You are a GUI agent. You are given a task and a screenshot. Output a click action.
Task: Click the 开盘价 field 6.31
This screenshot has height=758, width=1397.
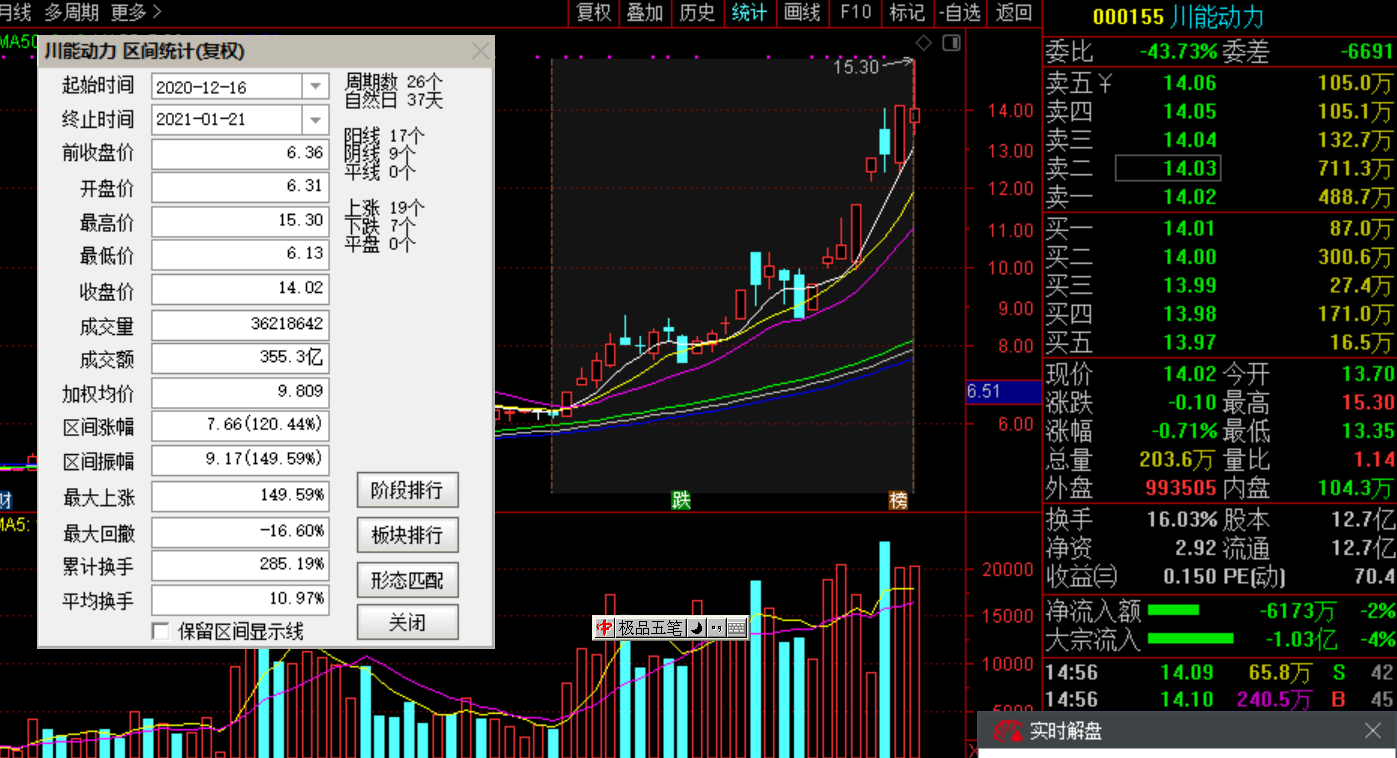pyautogui.click(x=240, y=188)
